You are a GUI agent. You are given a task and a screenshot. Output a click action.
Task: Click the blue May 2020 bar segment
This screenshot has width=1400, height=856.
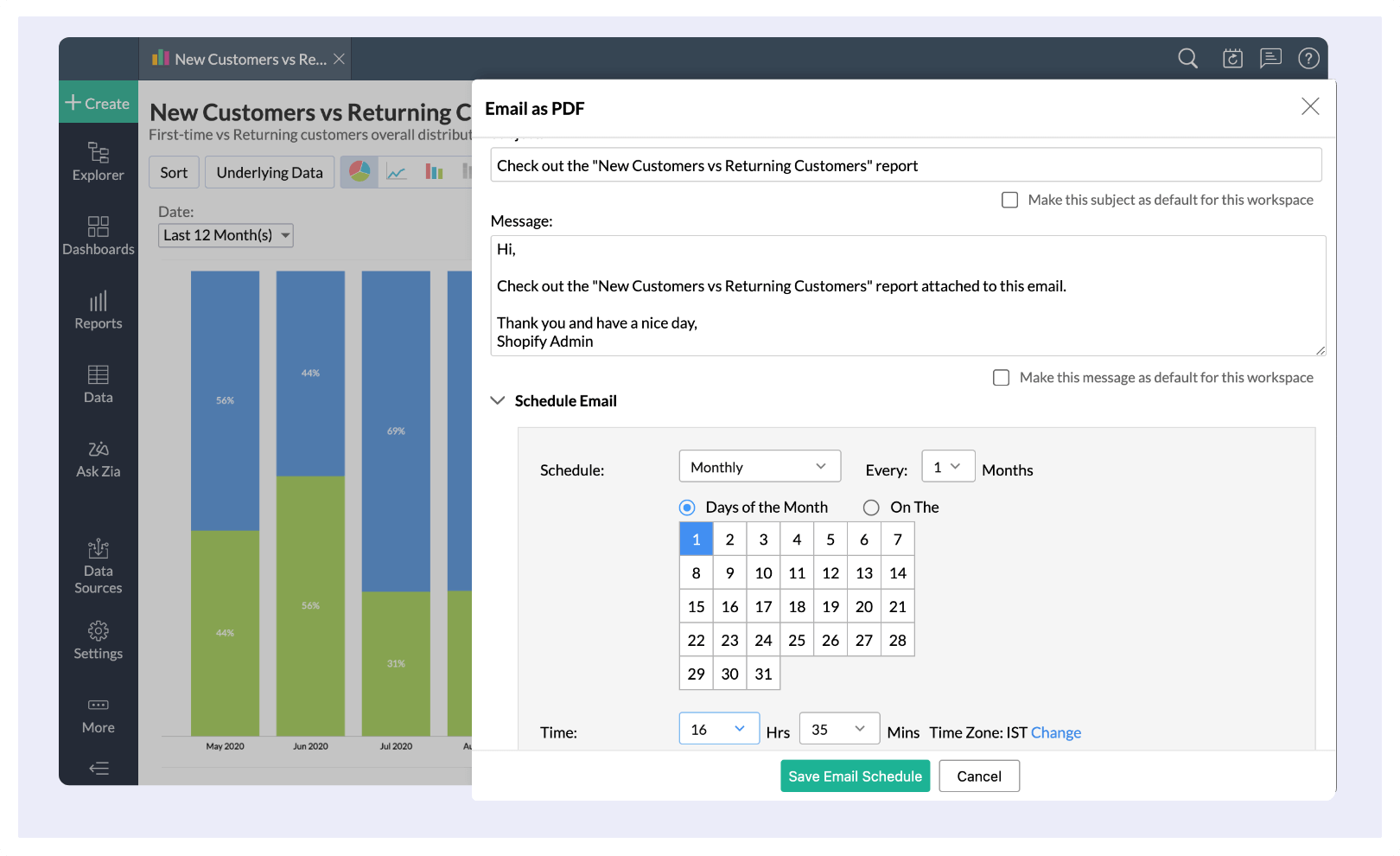pos(225,400)
